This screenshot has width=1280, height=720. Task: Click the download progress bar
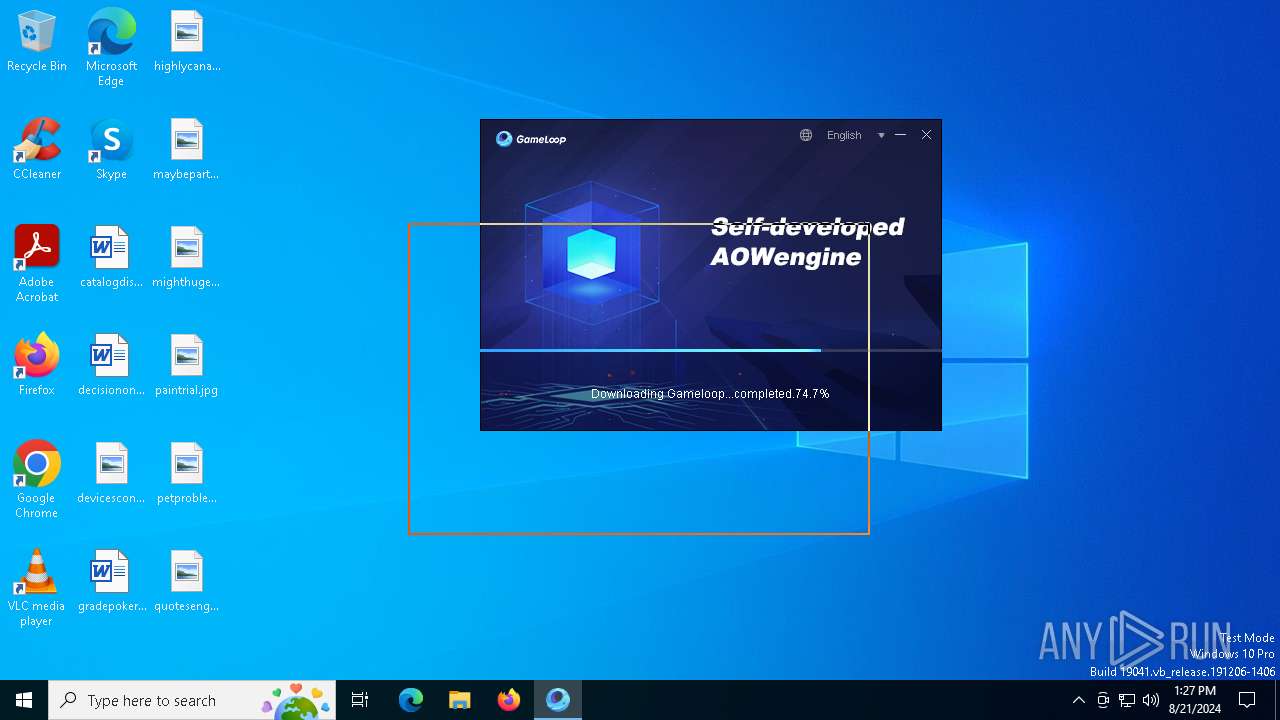711,350
